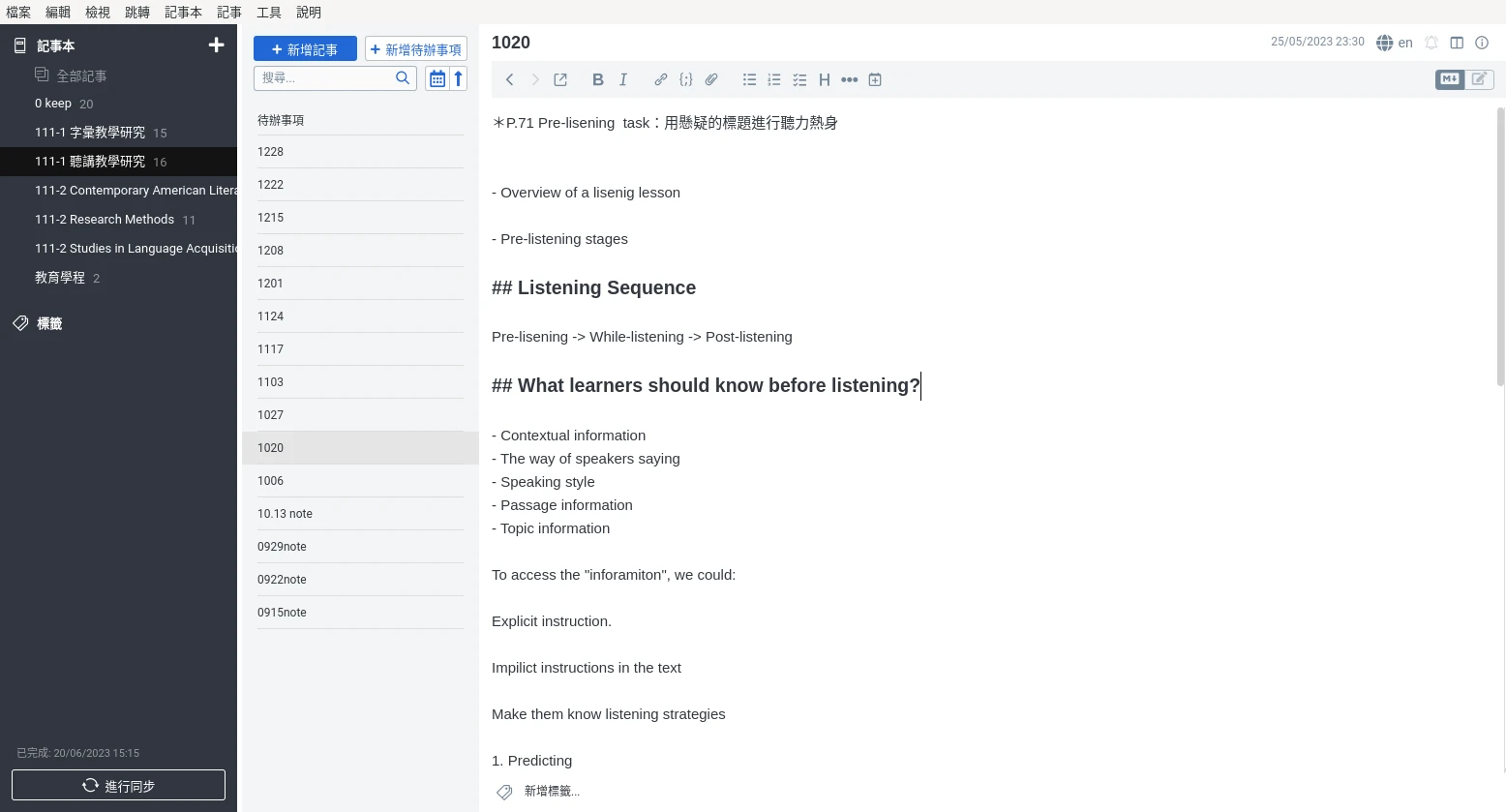This screenshot has height=812, width=1506.
Task: Open the 檢視 menu
Action: (x=97, y=12)
